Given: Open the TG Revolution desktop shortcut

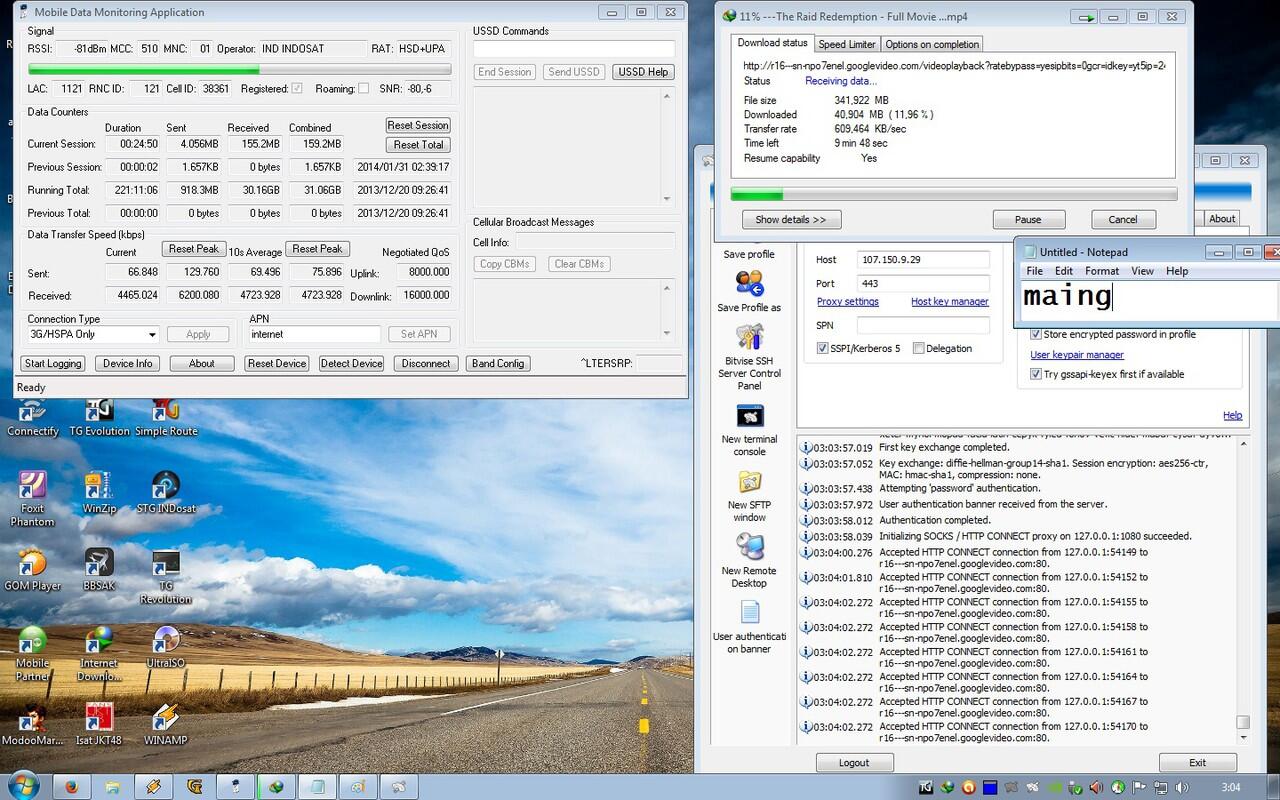Looking at the screenshot, I should pyautogui.click(x=166, y=577).
